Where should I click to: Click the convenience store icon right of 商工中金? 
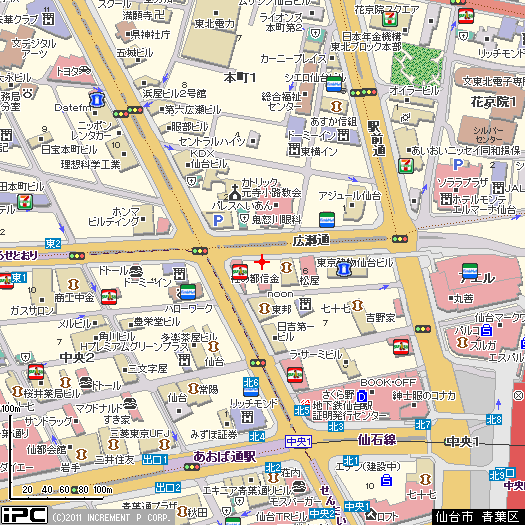point(109,297)
